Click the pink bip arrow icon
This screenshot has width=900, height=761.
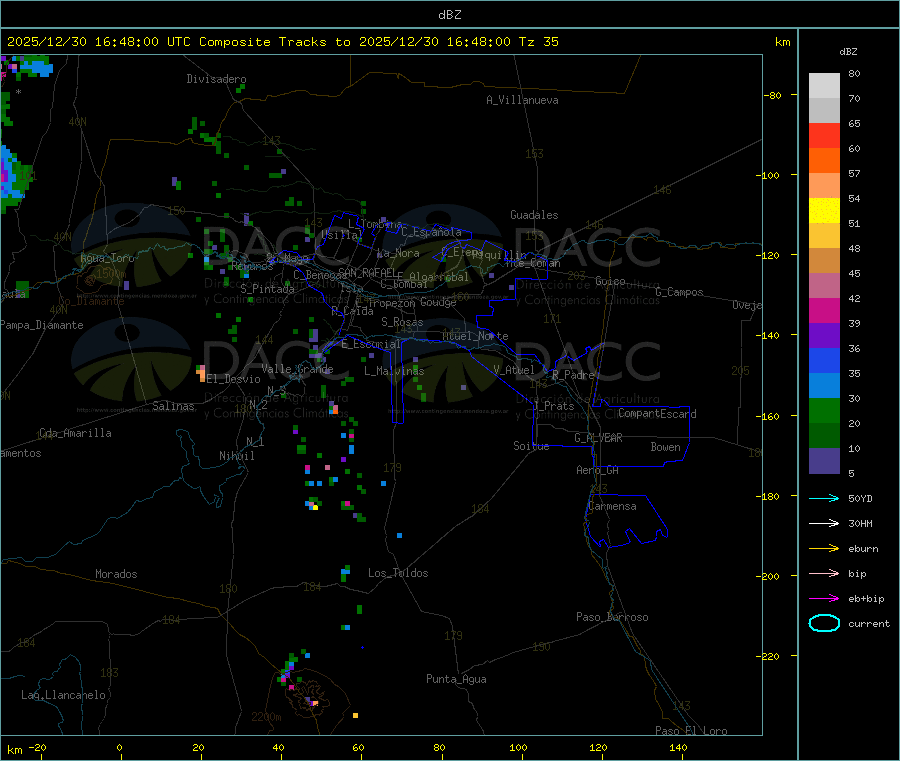coord(824,573)
